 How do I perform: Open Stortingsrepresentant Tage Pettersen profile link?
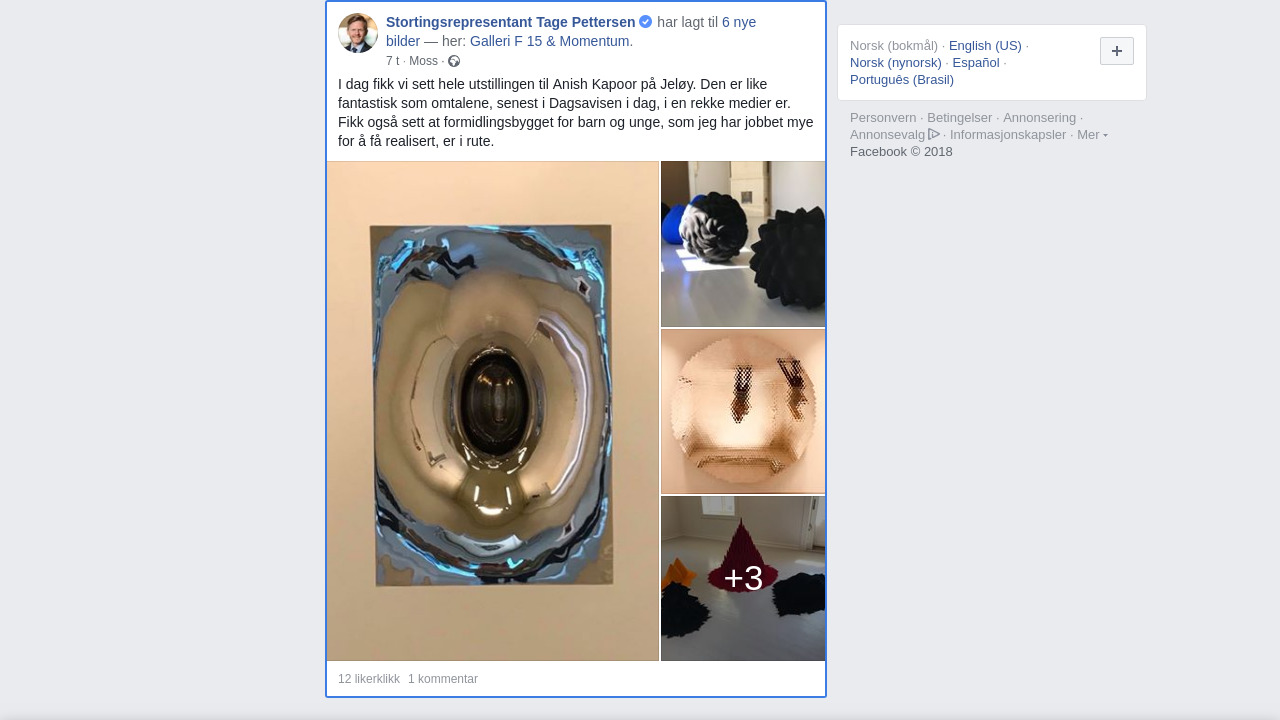(510, 22)
